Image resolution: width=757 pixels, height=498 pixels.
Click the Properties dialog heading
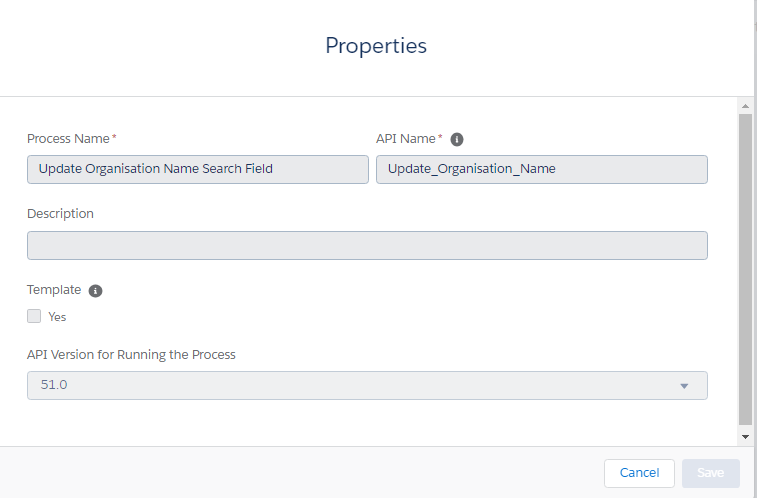coord(376,46)
